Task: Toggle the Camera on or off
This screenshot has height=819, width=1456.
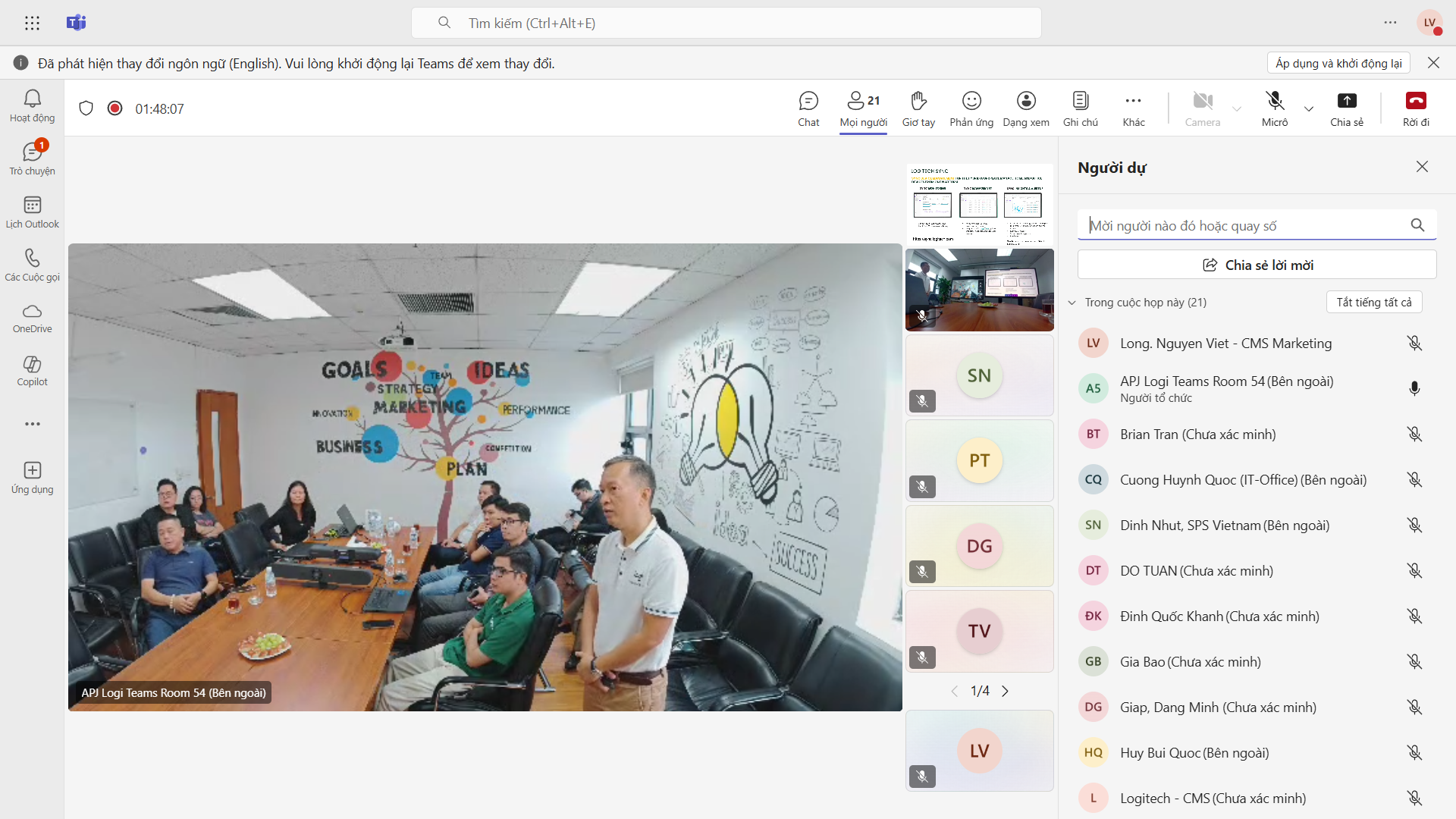Action: point(1202,108)
